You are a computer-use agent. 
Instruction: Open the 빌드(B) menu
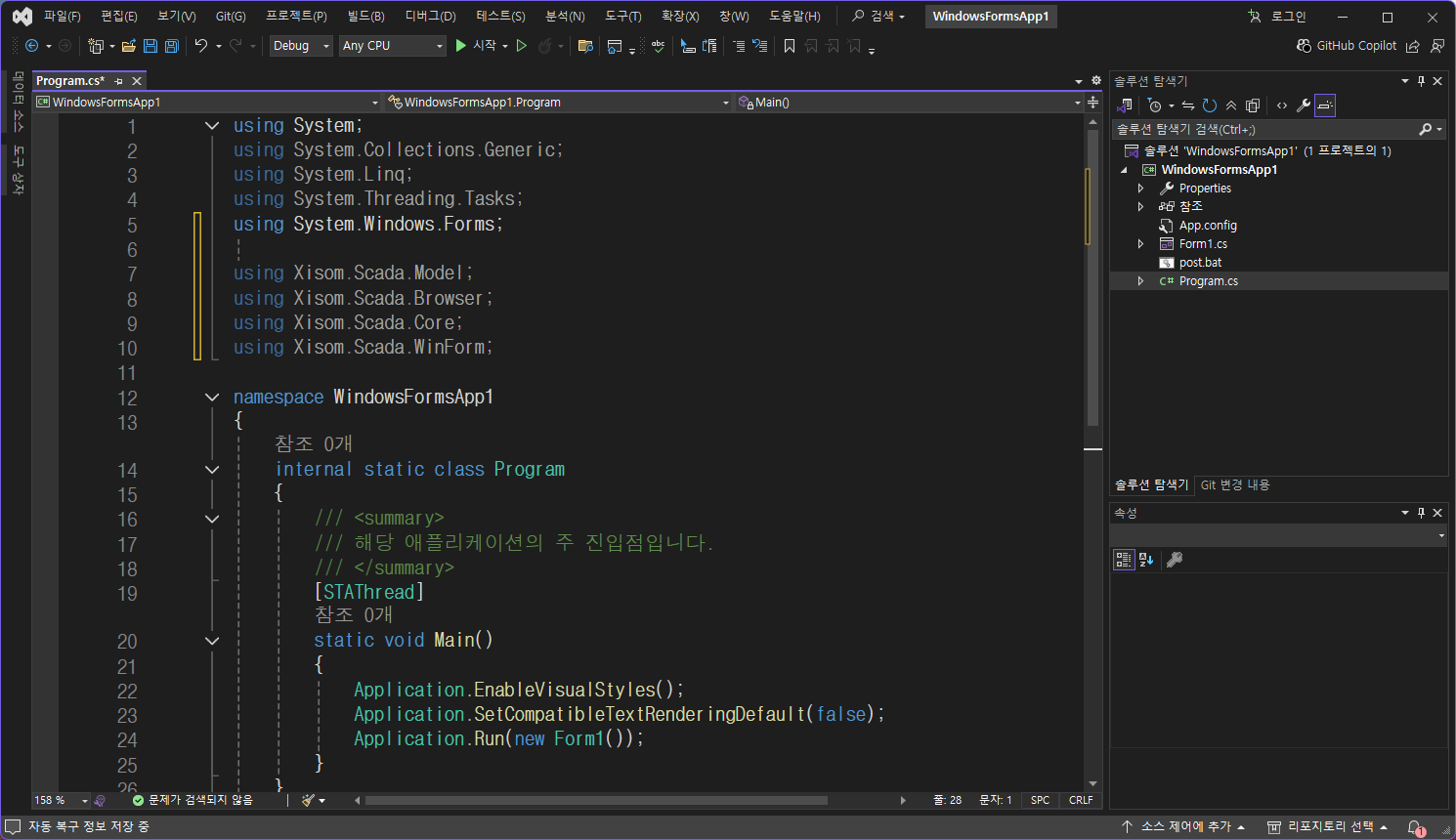(365, 17)
